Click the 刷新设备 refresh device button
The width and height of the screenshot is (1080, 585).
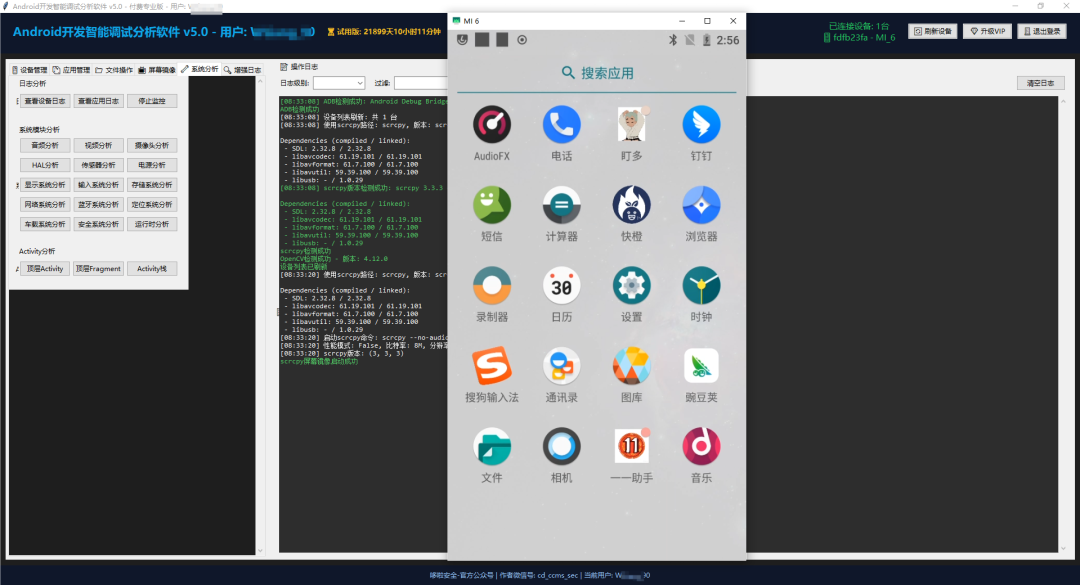933,31
